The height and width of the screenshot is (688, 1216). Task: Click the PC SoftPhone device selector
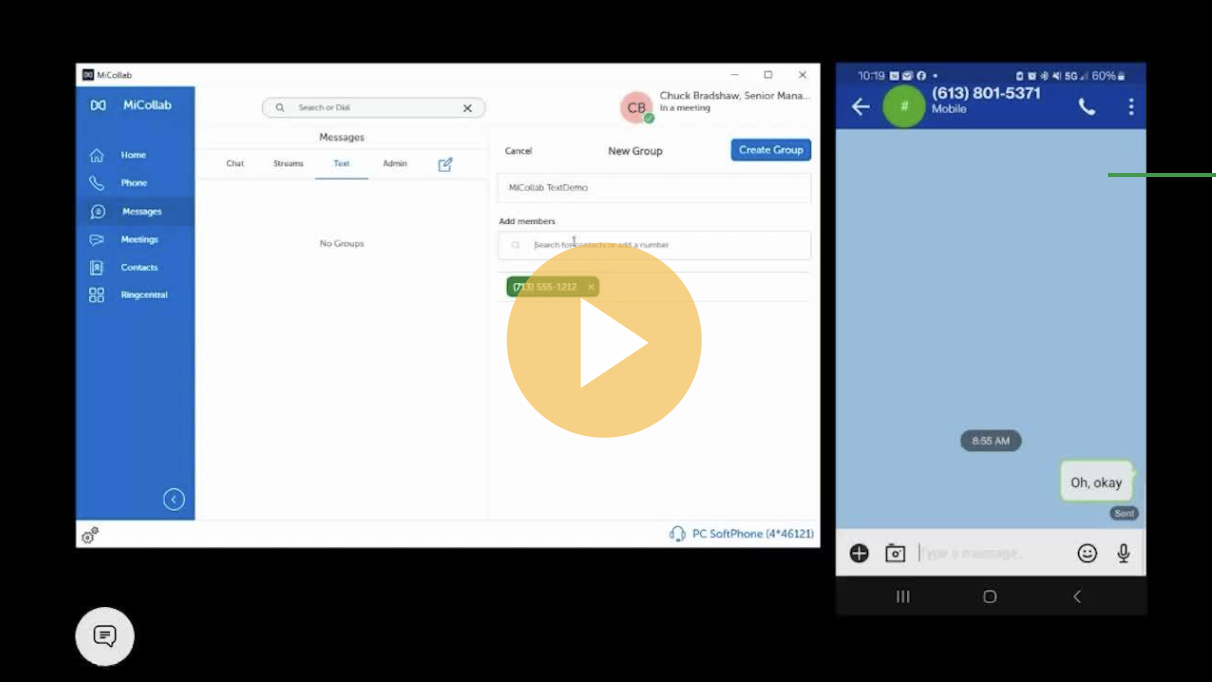tap(742, 534)
